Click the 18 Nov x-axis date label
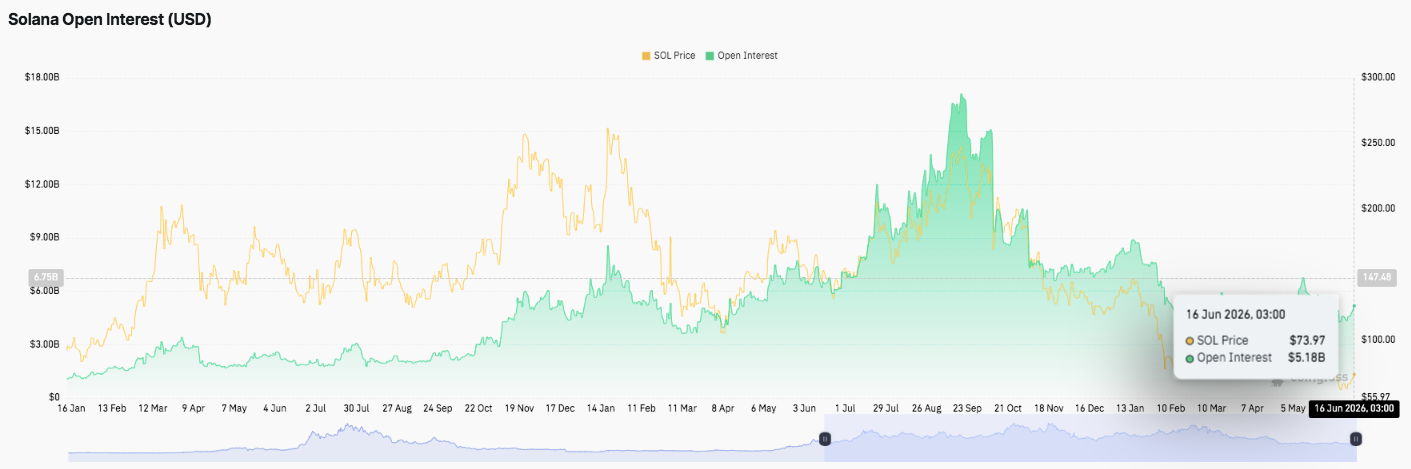This screenshot has height=469, width=1411. (1049, 409)
